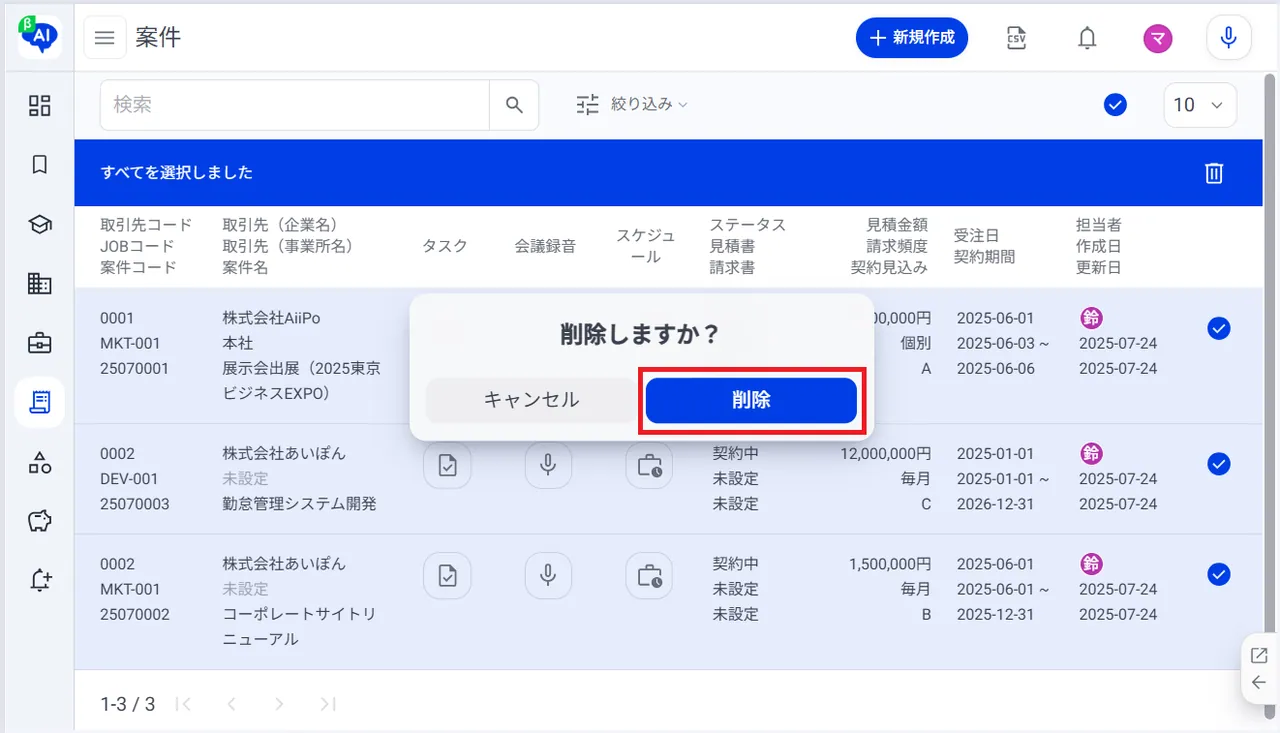This screenshot has height=733, width=1280.
Task: Open the graduation cap icon in sidebar
Action: [40, 225]
